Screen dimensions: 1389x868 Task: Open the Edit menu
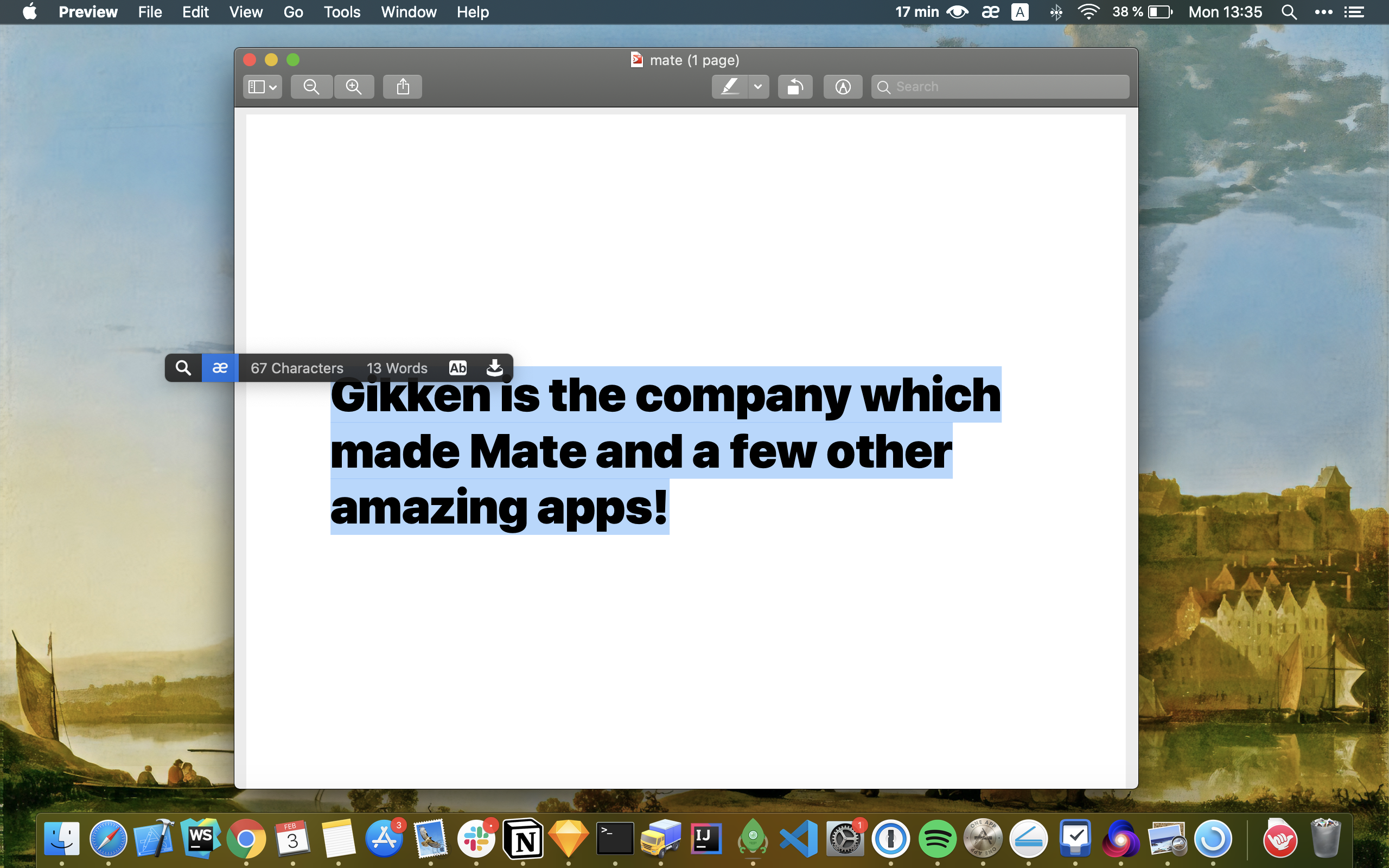coord(195,11)
